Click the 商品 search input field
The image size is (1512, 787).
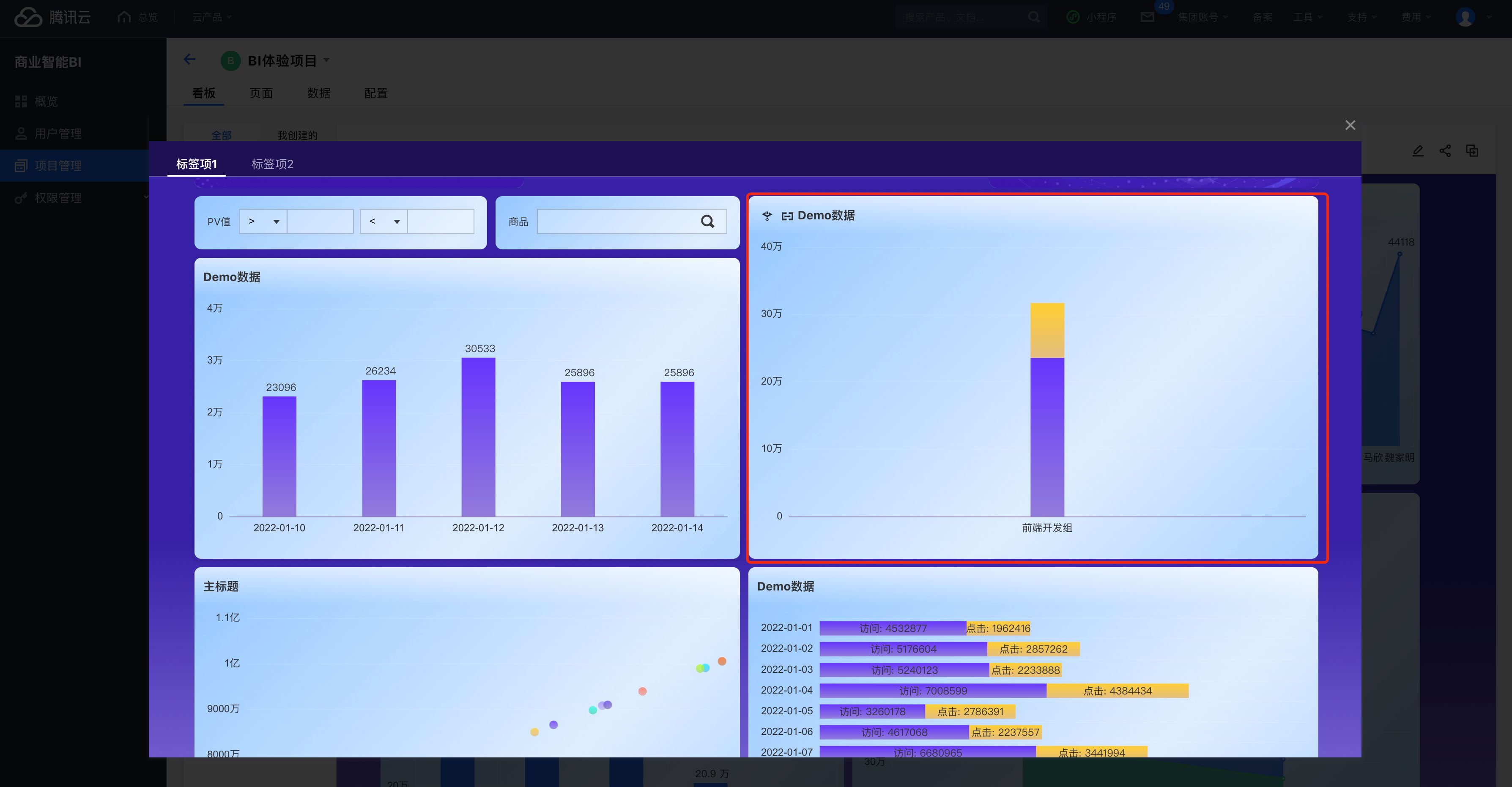(x=616, y=221)
